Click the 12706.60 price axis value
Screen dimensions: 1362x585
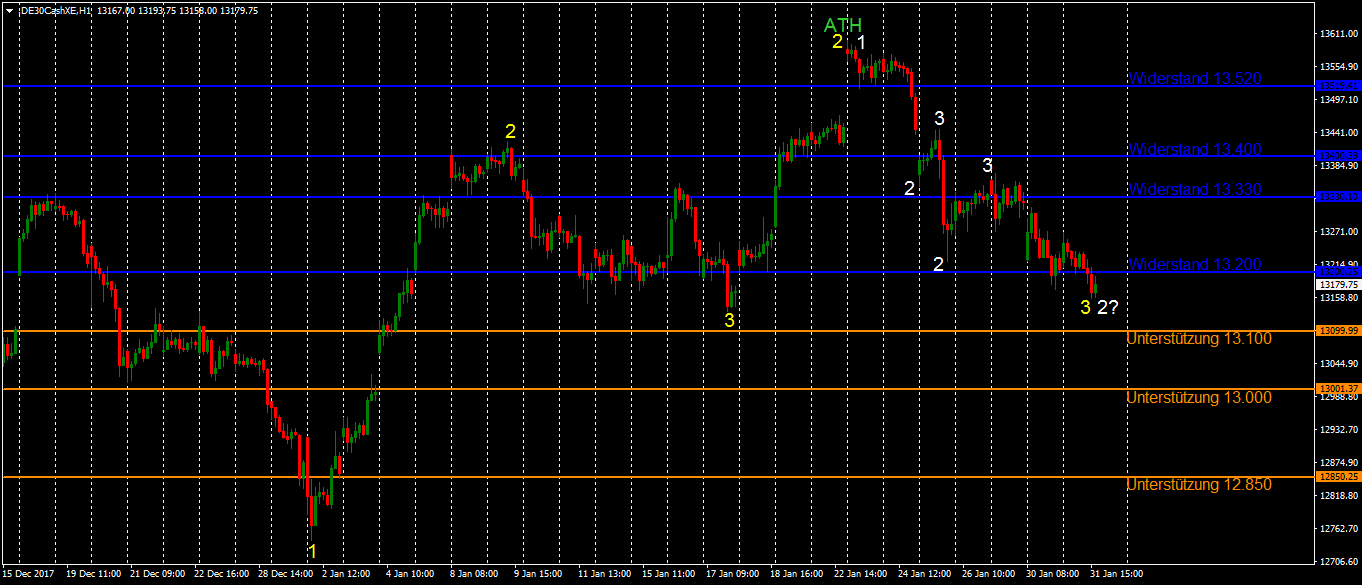coord(1338,562)
